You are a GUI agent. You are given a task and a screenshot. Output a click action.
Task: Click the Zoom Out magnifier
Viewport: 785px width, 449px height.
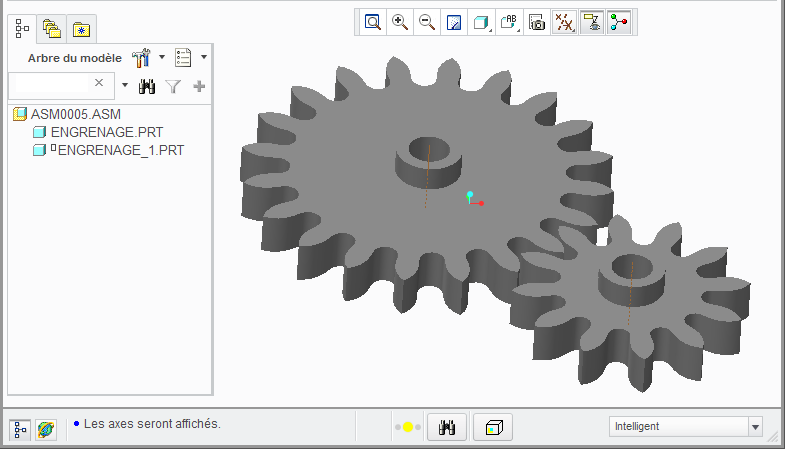(427, 22)
